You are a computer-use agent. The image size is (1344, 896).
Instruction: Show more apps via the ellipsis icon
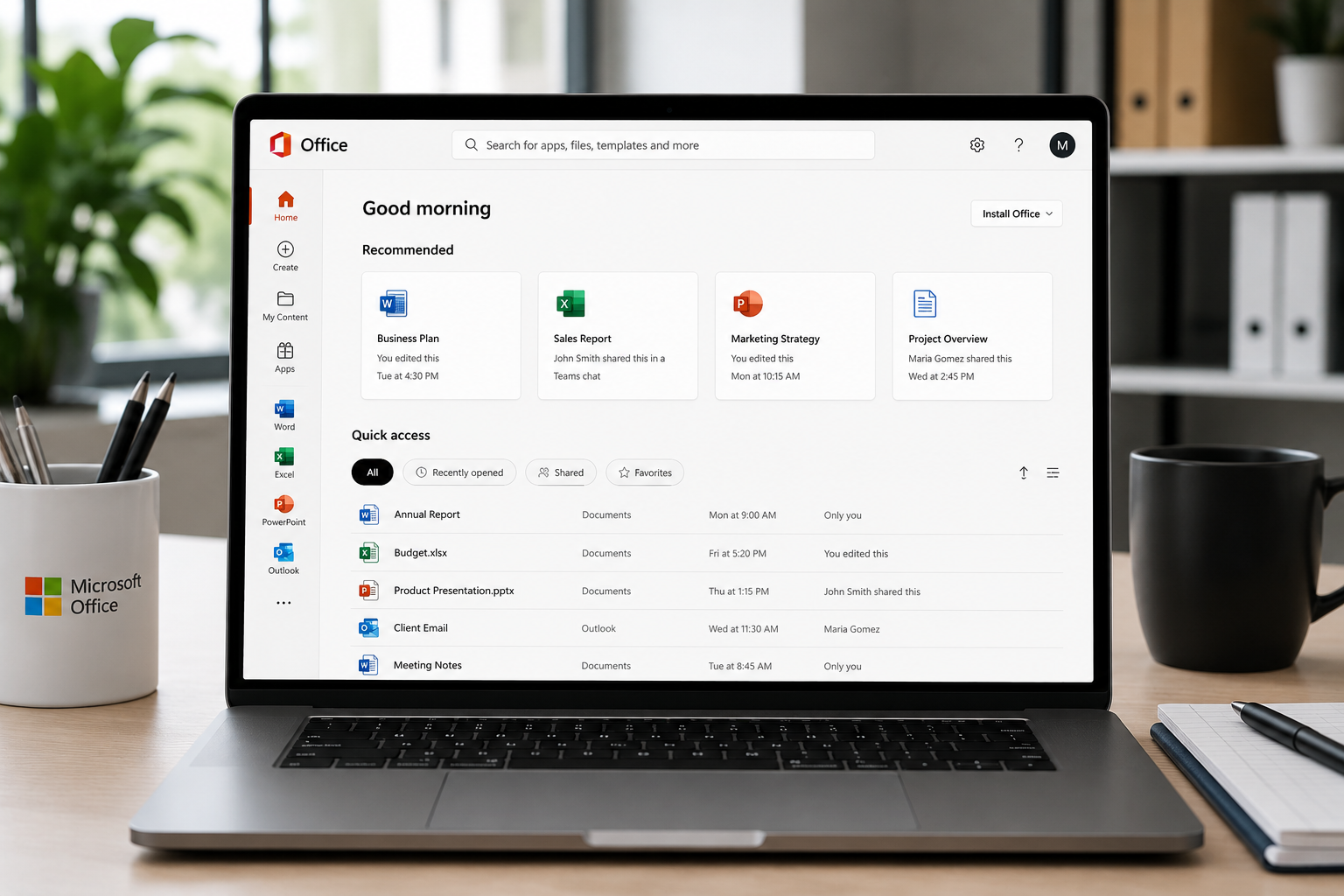tap(283, 603)
